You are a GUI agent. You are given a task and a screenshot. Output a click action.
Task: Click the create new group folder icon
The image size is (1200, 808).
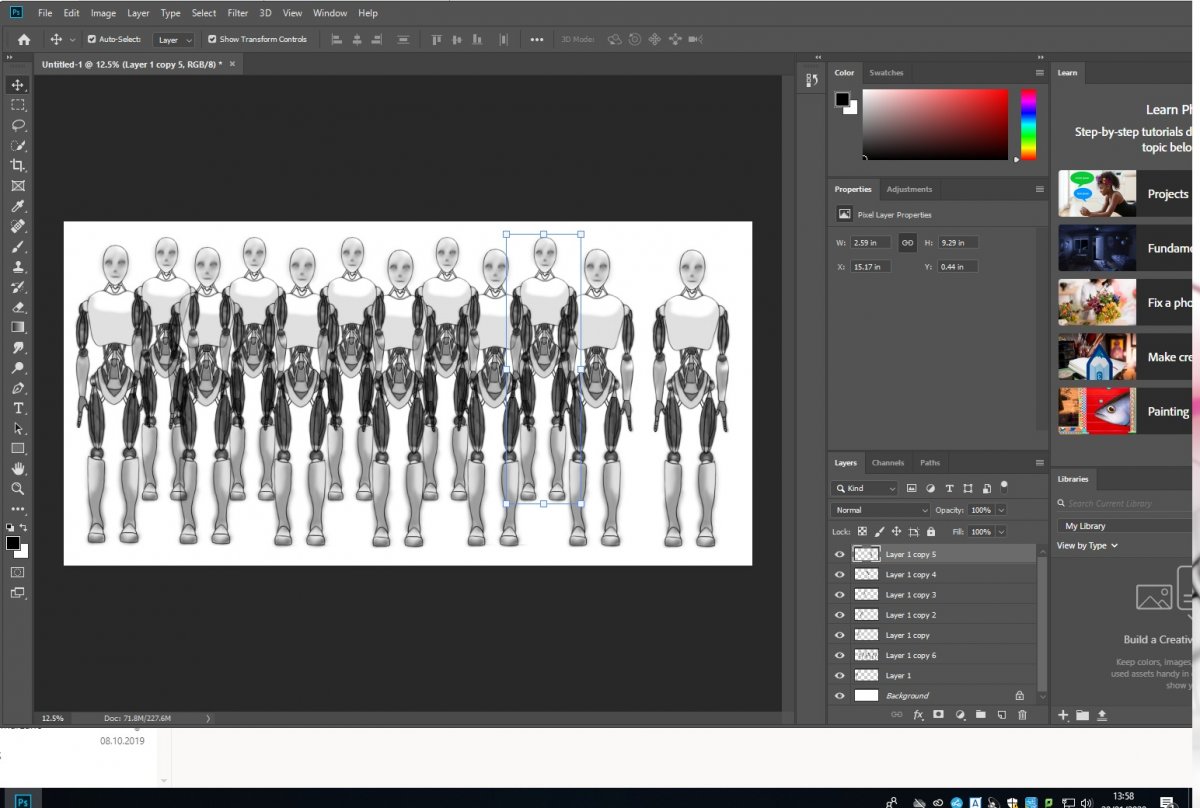980,715
